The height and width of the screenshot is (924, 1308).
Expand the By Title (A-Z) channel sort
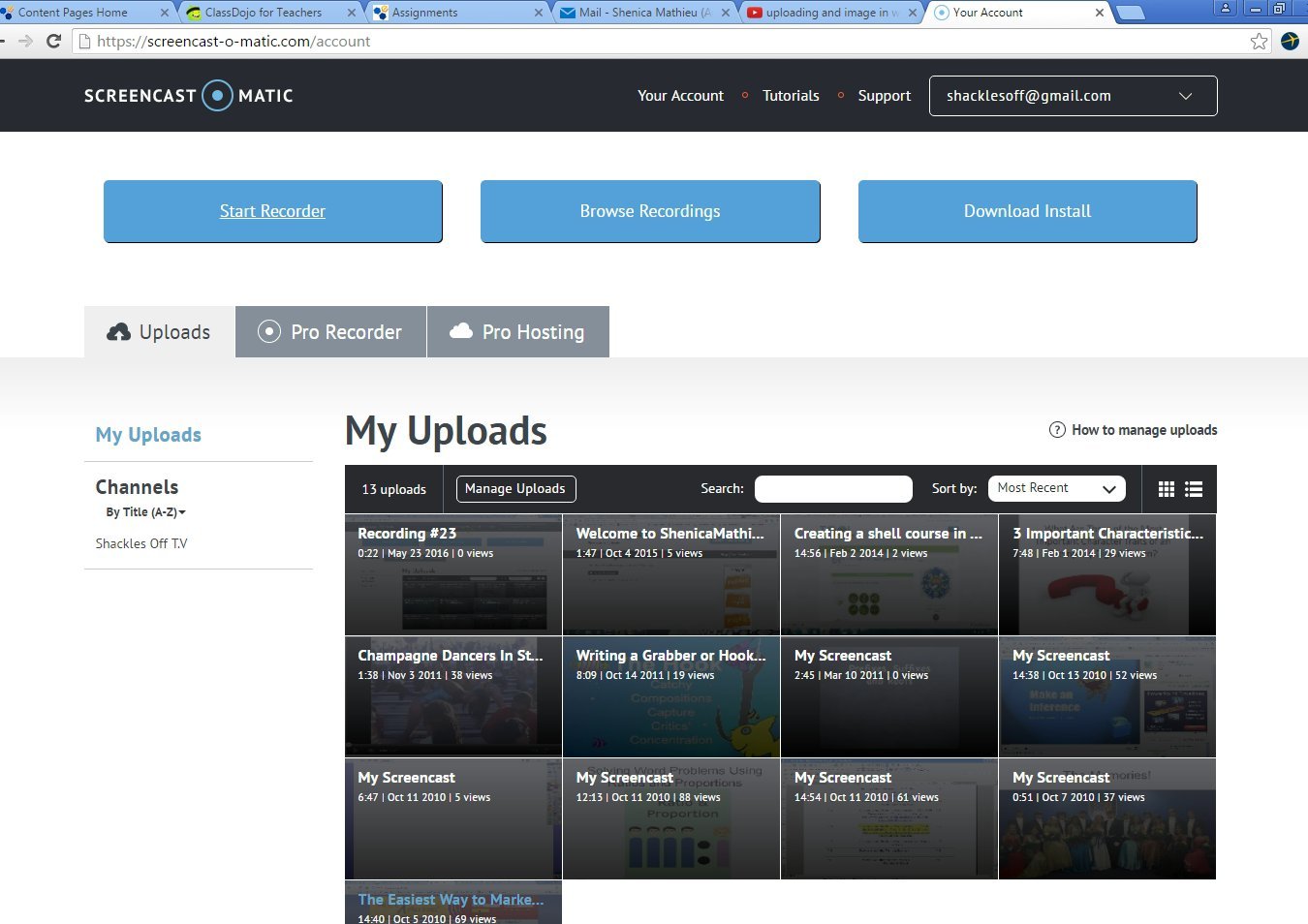tap(145, 512)
